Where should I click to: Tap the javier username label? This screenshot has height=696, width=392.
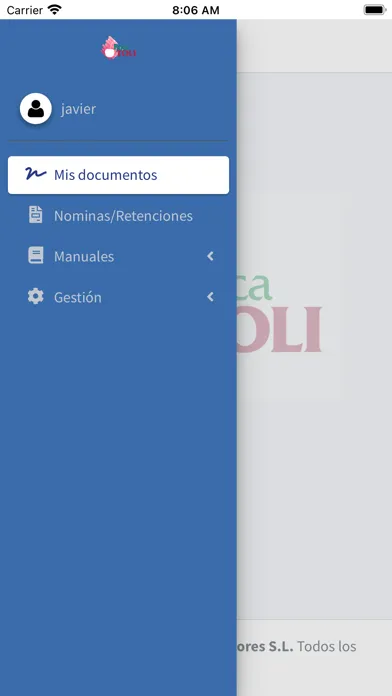(79, 109)
